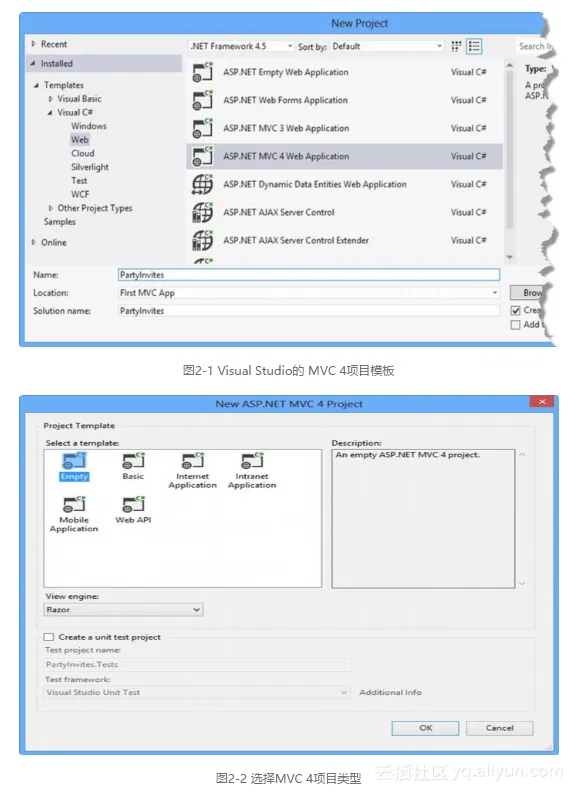Image resolution: width=574 pixels, height=792 pixels.
Task: Toggle the Add to source control checkbox
Action: point(515,325)
